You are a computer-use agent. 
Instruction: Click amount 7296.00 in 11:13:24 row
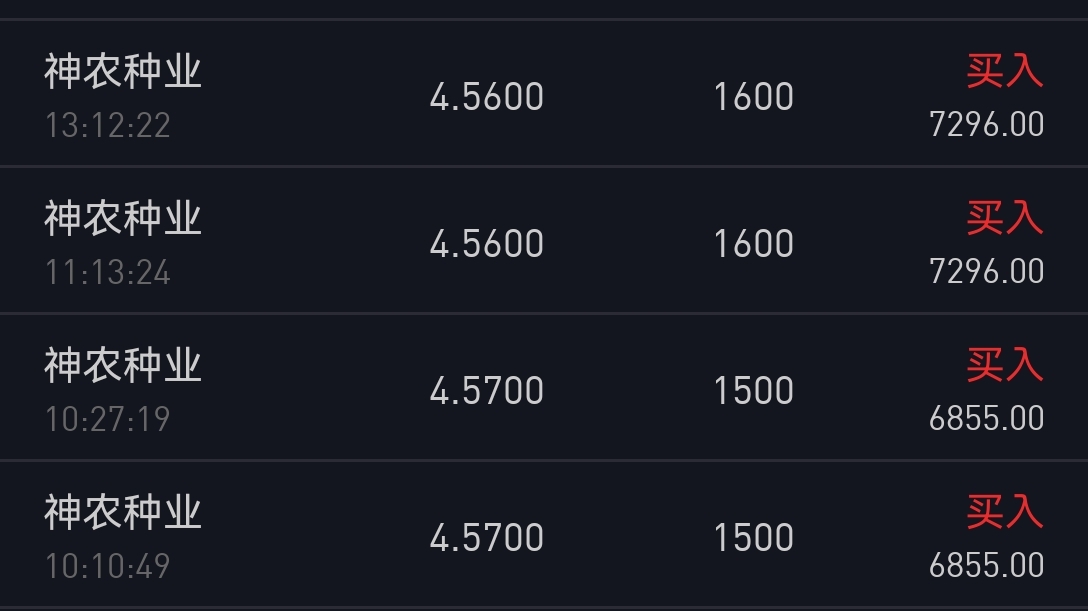pos(987,271)
